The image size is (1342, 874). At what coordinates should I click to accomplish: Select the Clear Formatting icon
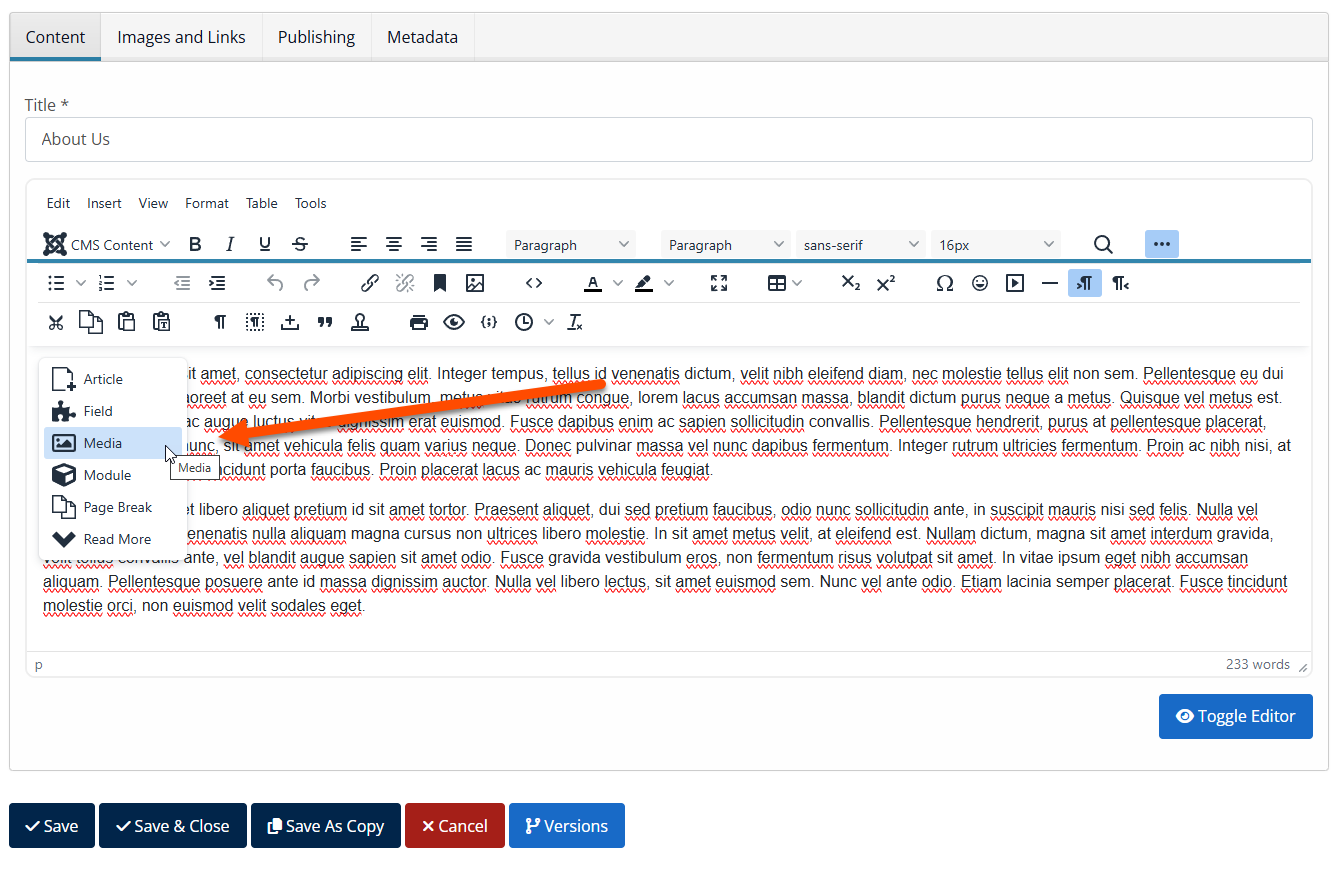click(x=574, y=322)
